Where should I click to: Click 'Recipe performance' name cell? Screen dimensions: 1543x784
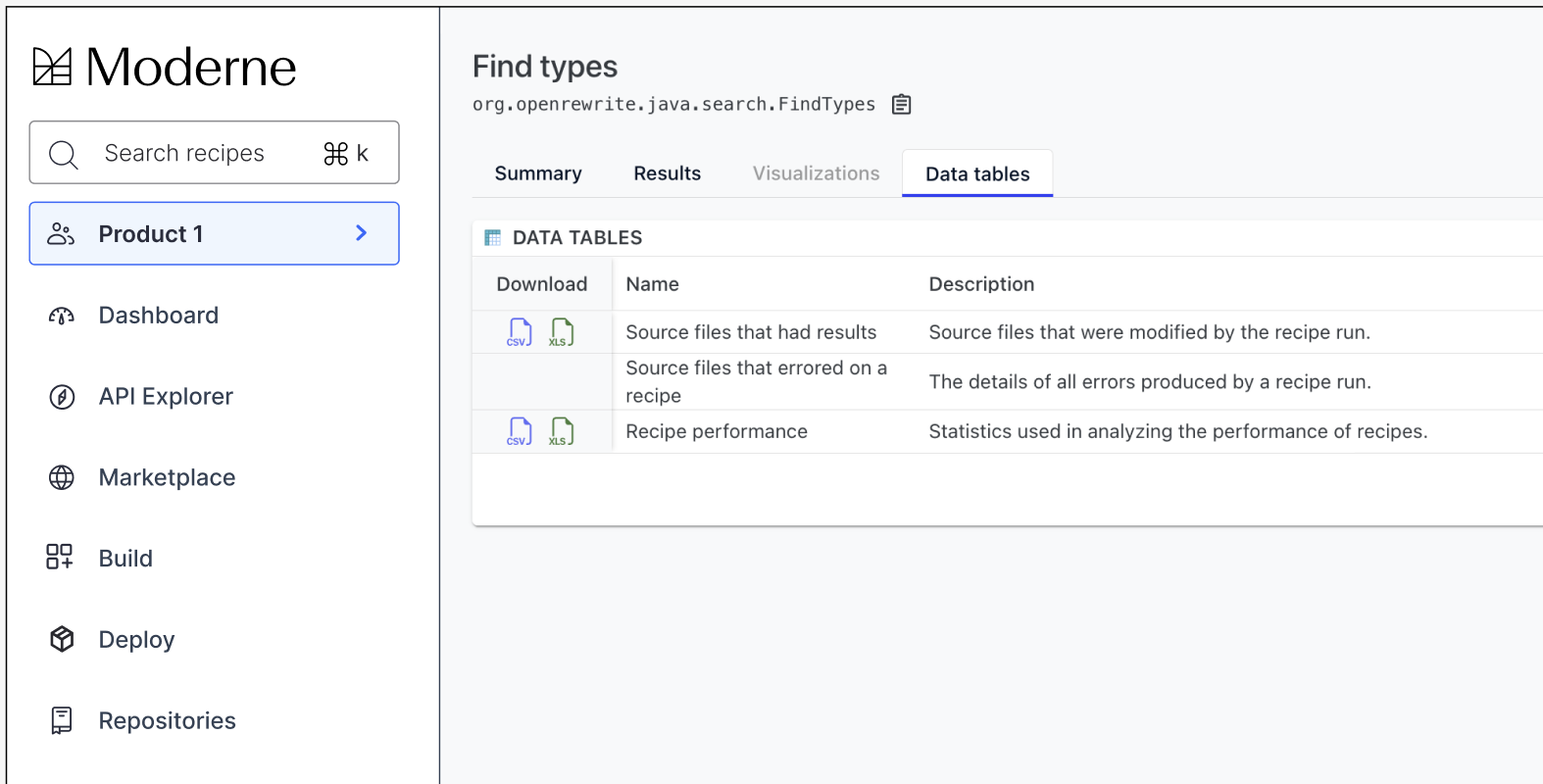coord(717,431)
